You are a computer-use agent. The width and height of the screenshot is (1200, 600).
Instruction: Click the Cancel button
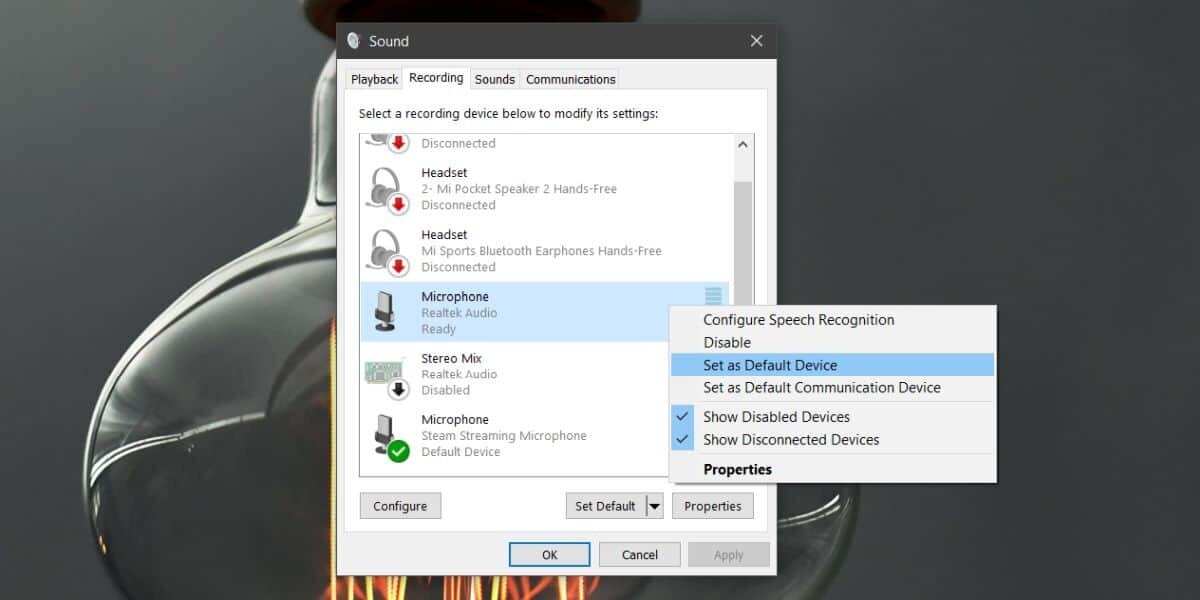coord(639,554)
